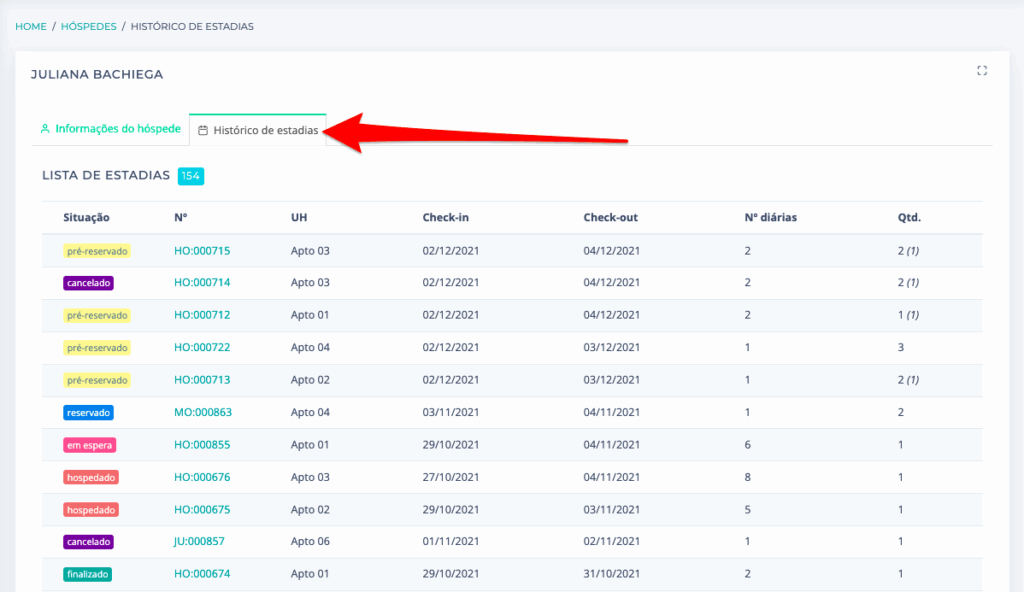This screenshot has height=592, width=1024.
Task: Click the cancelado badge for JU:000857
Action: 88,542
